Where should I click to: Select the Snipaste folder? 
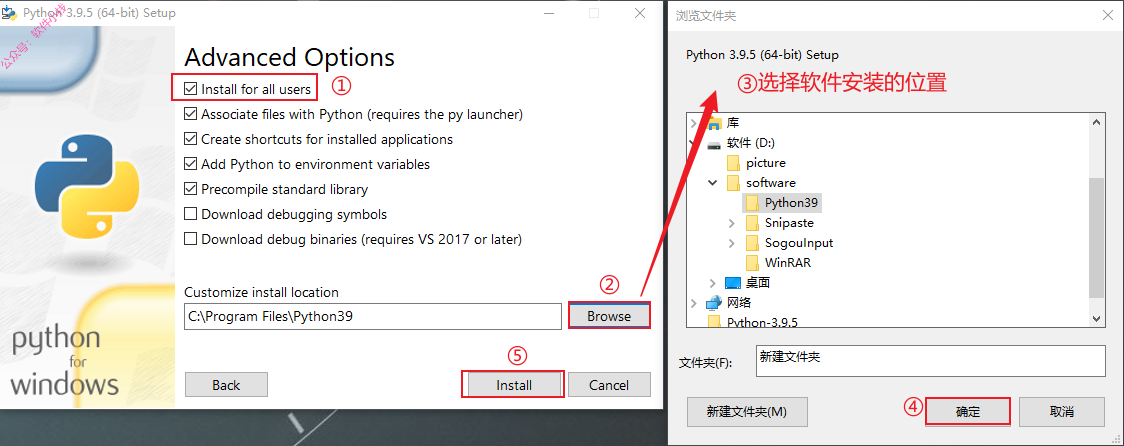click(x=789, y=223)
